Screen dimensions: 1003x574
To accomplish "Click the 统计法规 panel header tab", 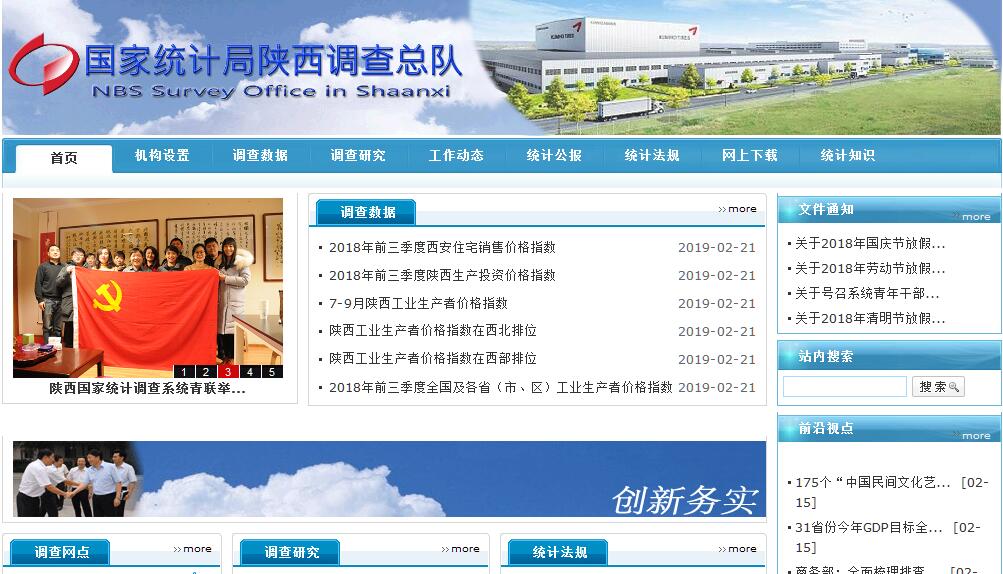I will coord(558,552).
